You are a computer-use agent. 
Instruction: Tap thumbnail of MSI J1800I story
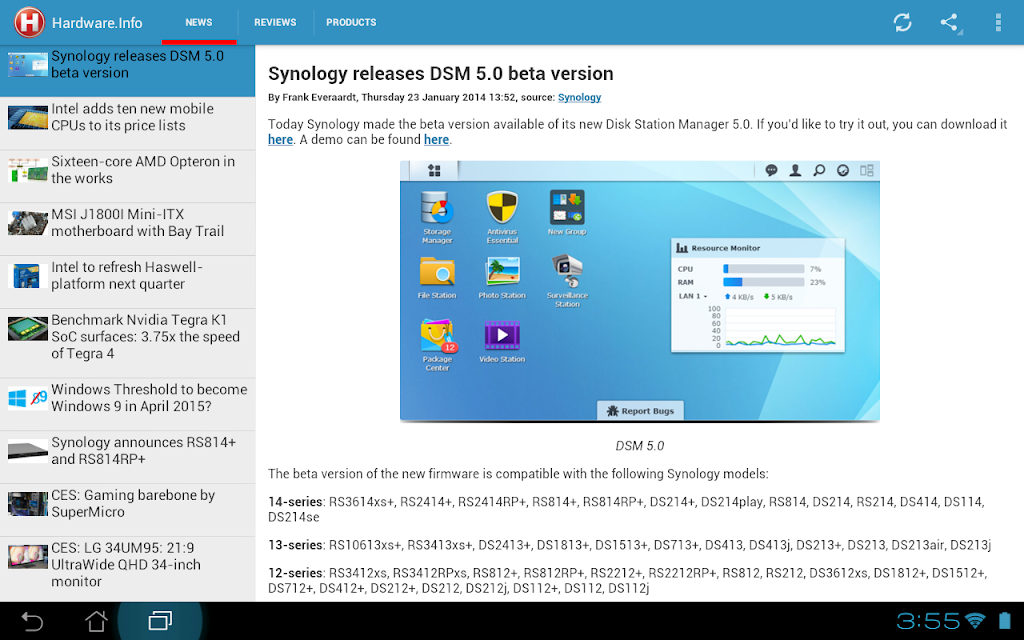(x=27, y=223)
